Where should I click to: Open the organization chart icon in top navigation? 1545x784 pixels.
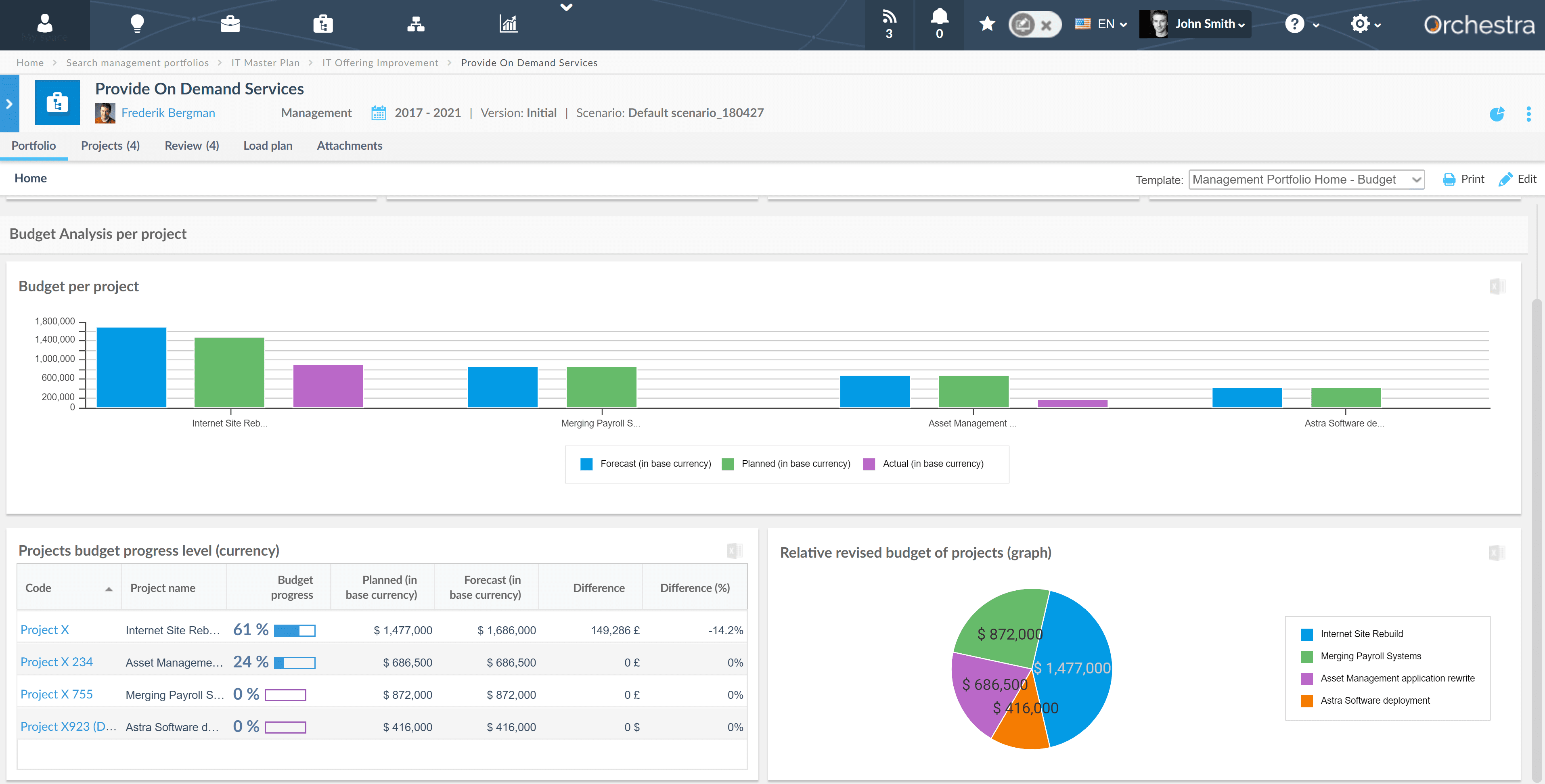tap(416, 24)
